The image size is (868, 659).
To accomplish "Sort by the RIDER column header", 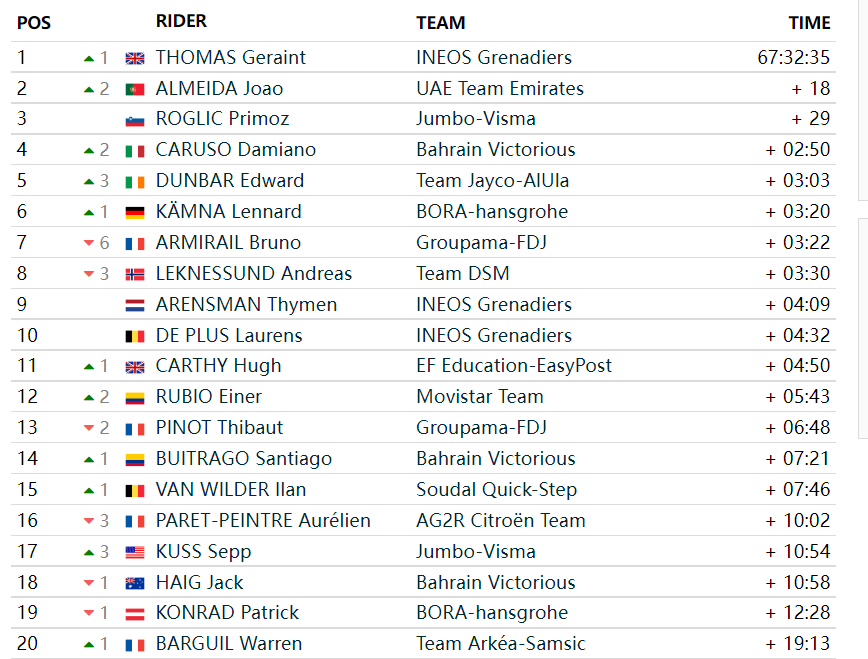I will 181,21.
